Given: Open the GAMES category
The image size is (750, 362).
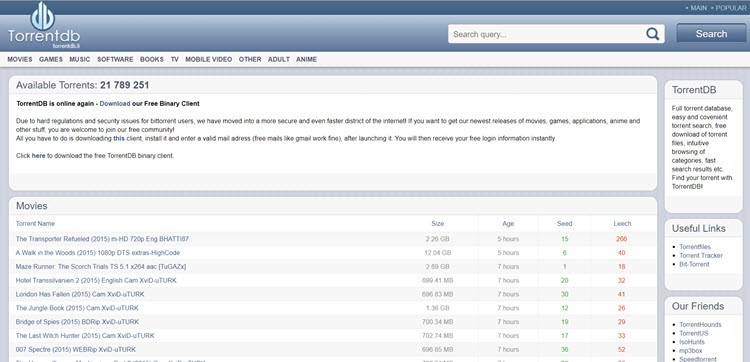Looking at the screenshot, I should tap(51, 59).
